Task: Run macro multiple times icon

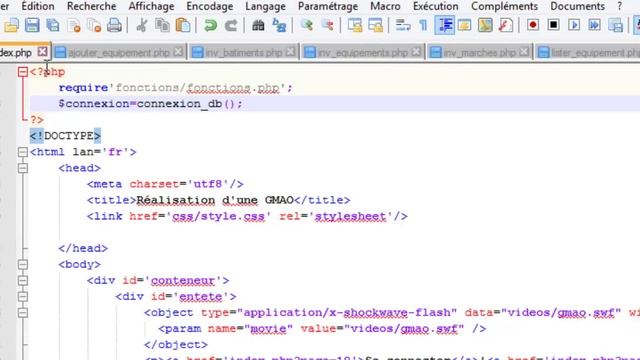Action: (595, 25)
